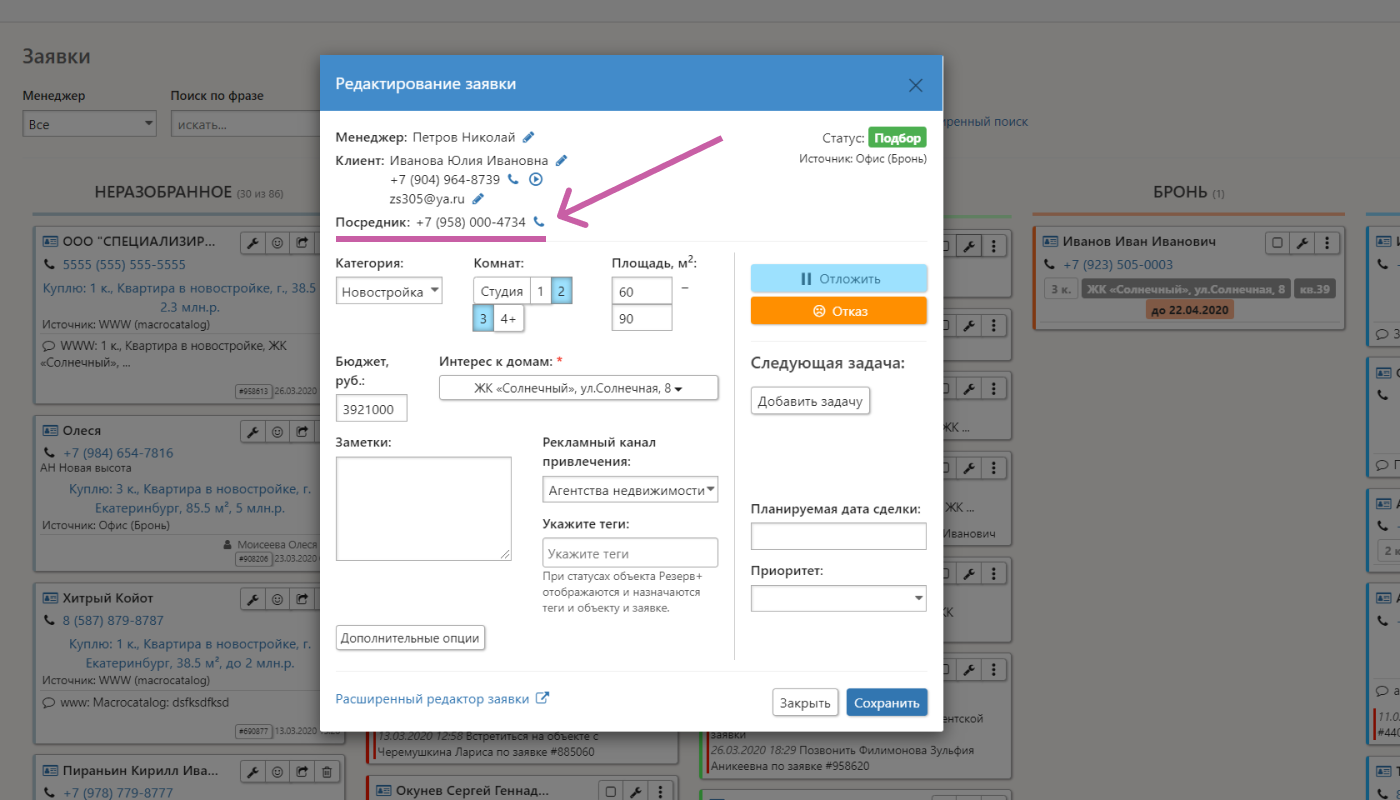The height and width of the screenshot is (800, 1400).
Task: Click smiley icon on Хитрый Койот card
Action: tap(277, 598)
